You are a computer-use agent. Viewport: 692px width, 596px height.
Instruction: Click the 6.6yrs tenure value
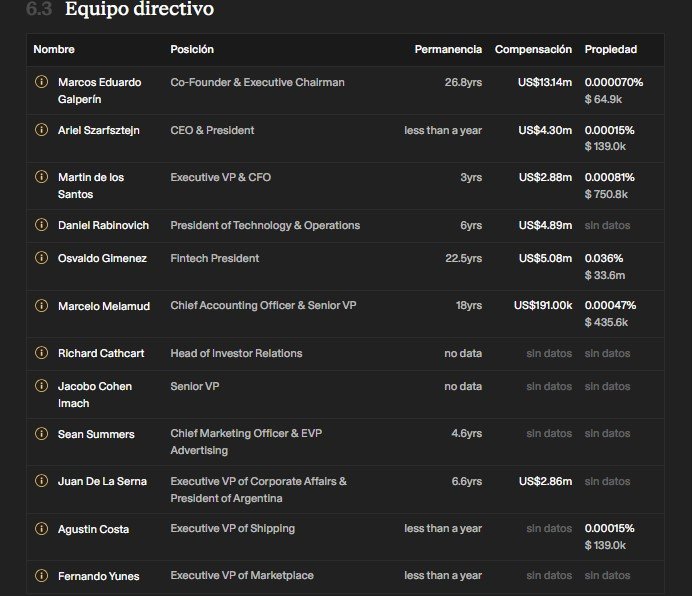pos(466,481)
